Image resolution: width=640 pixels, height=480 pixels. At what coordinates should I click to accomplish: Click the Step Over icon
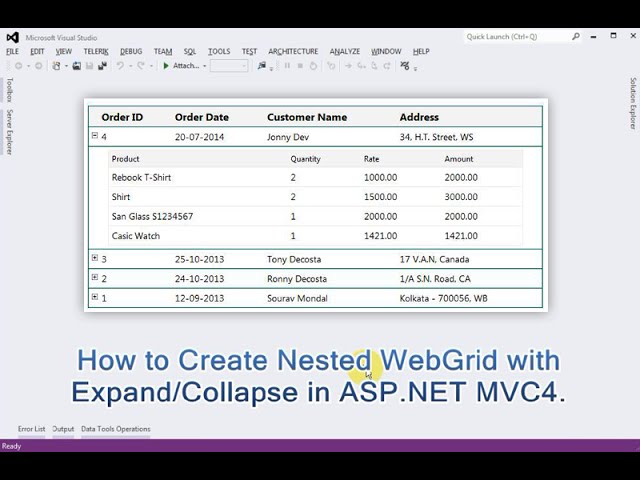374,66
